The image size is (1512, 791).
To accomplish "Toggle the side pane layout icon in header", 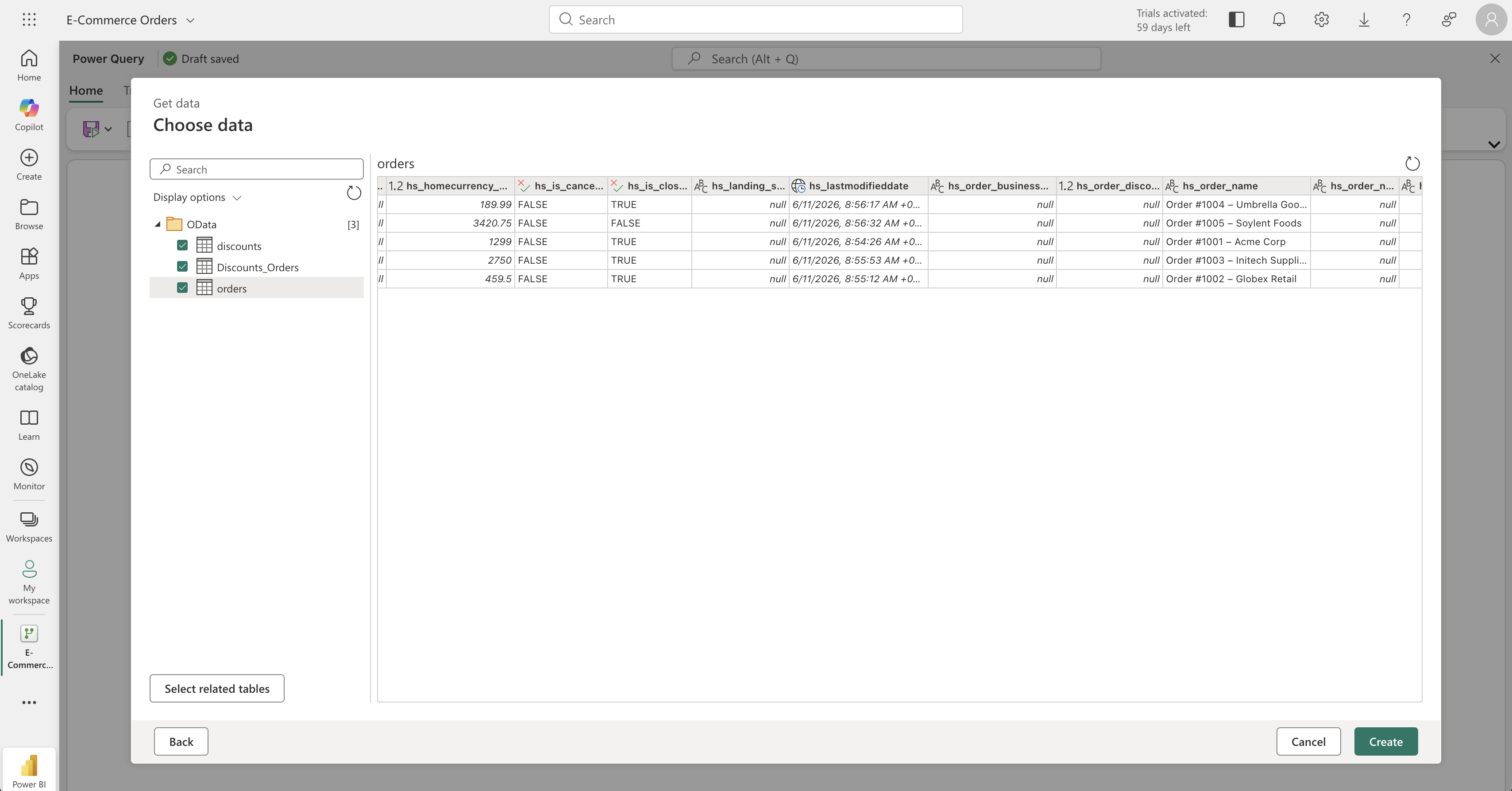I will pyautogui.click(x=1236, y=19).
